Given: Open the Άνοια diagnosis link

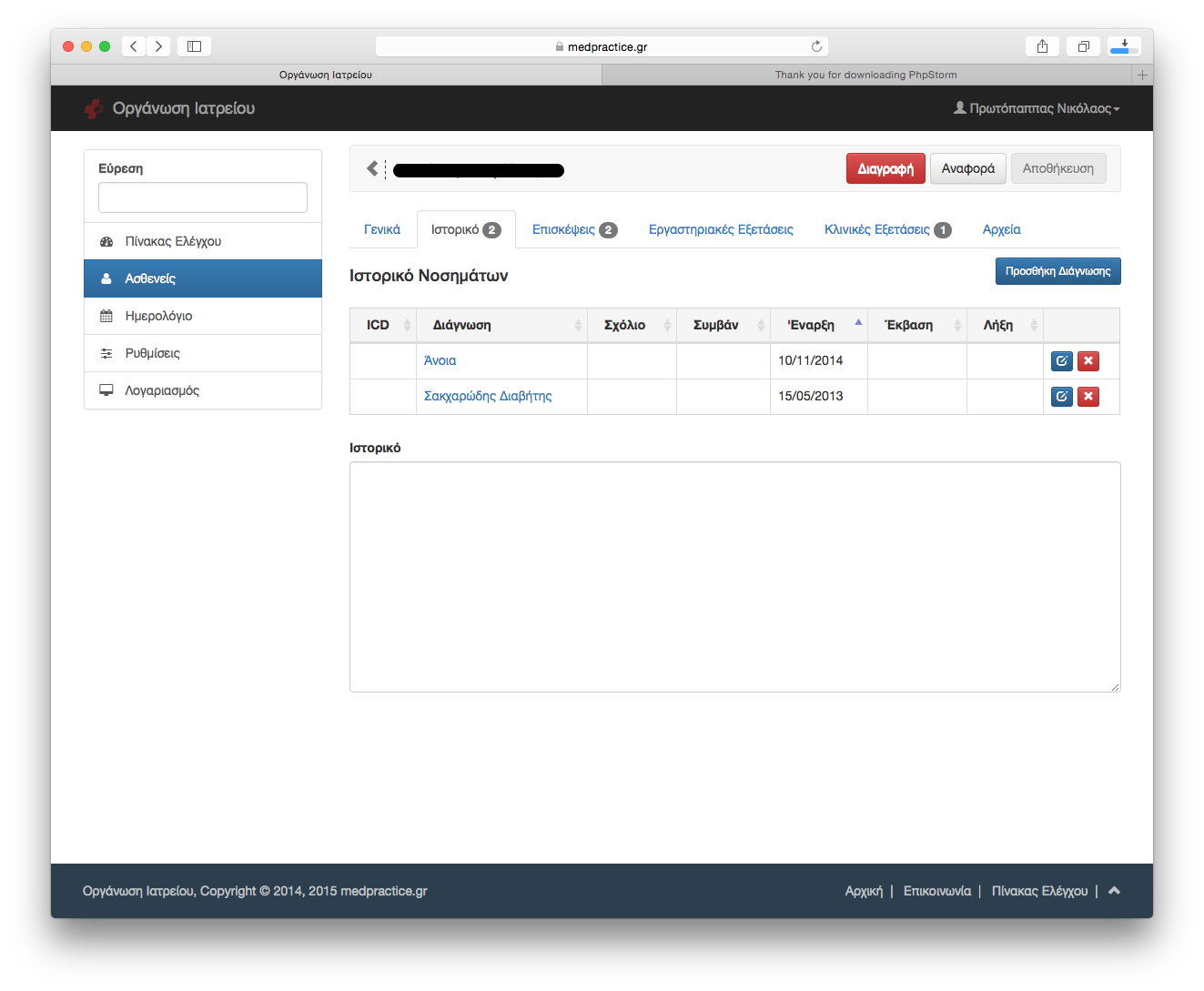Looking at the screenshot, I should (x=440, y=360).
